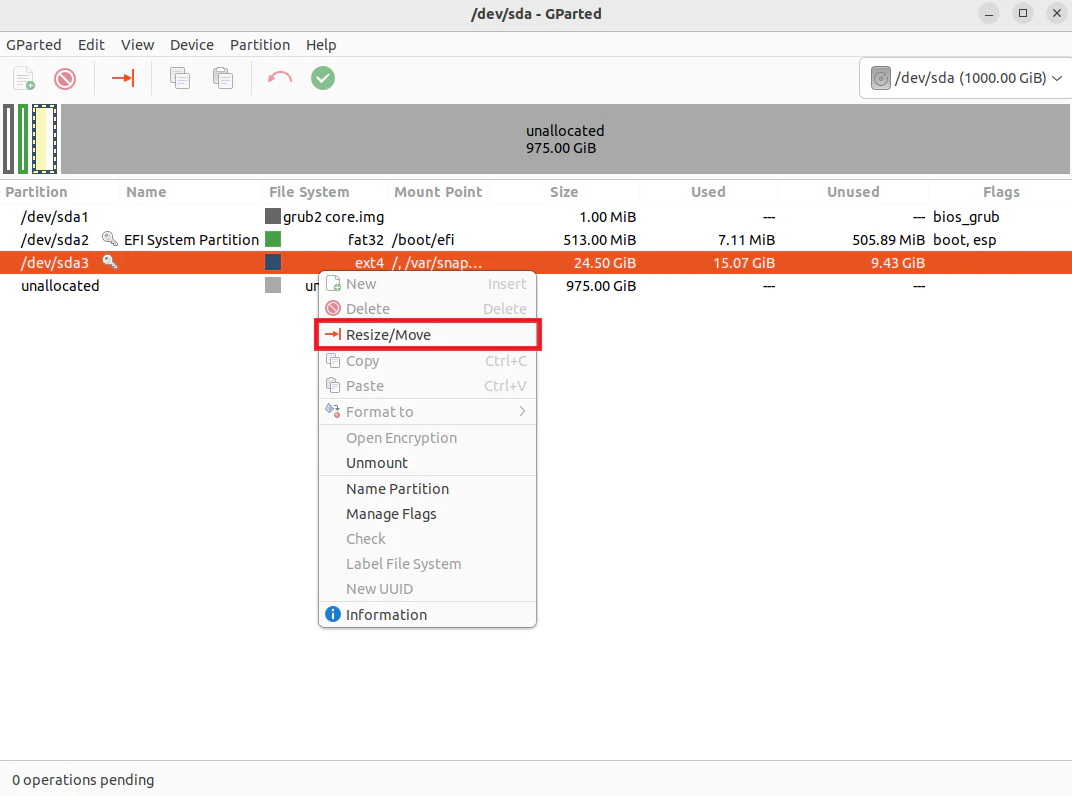This screenshot has width=1072, height=796.
Task: Click the key icon beside /dev/sda2
Action: [109, 239]
